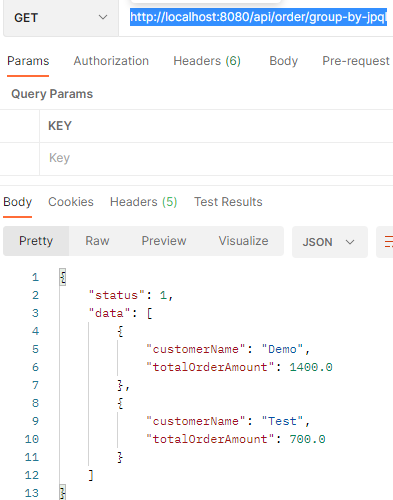393x500 pixels.
Task: Open the response Headers (5) tab
Action: 143,202
